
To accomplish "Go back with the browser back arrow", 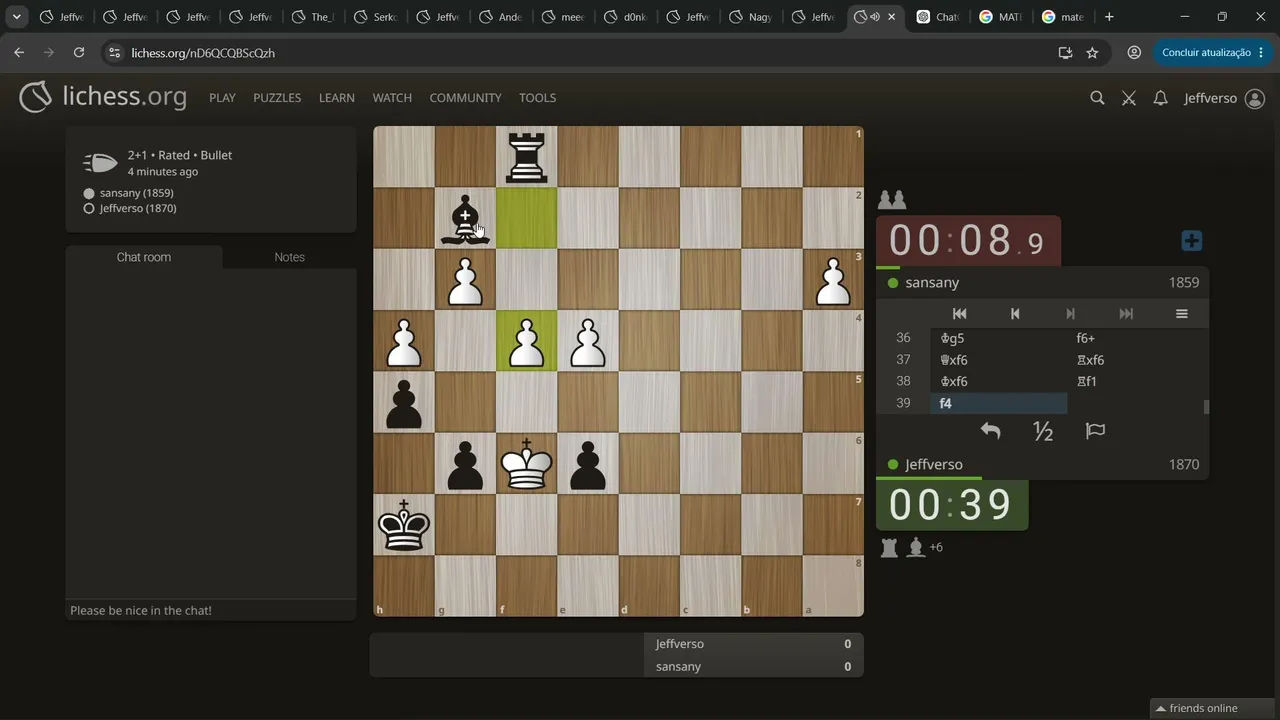I will coord(19,53).
